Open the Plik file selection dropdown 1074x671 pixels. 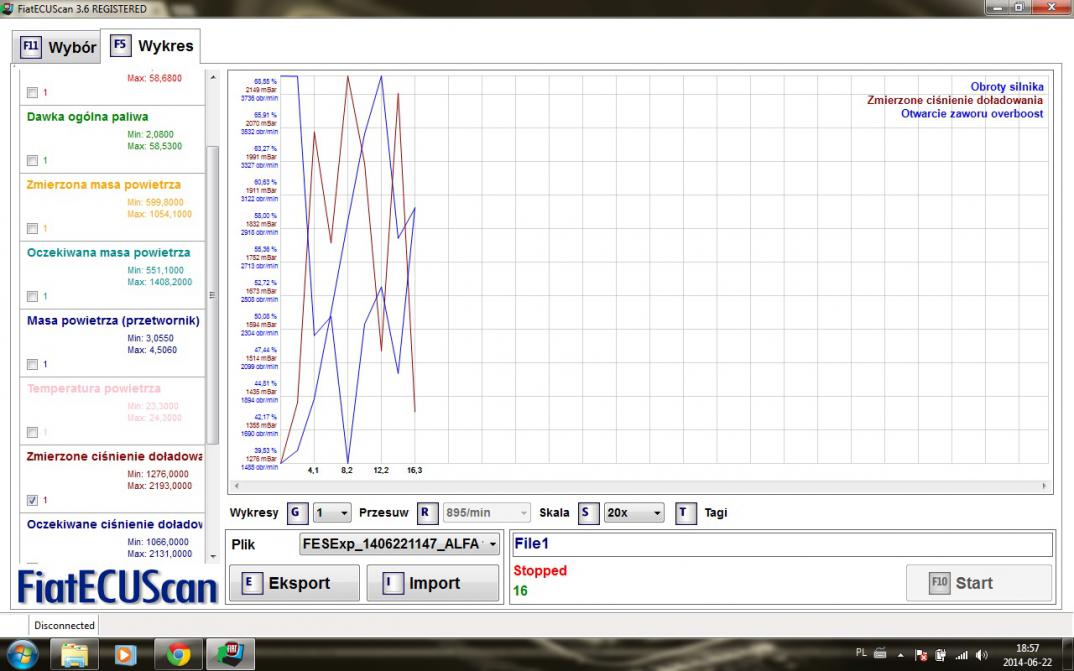[x=399, y=544]
